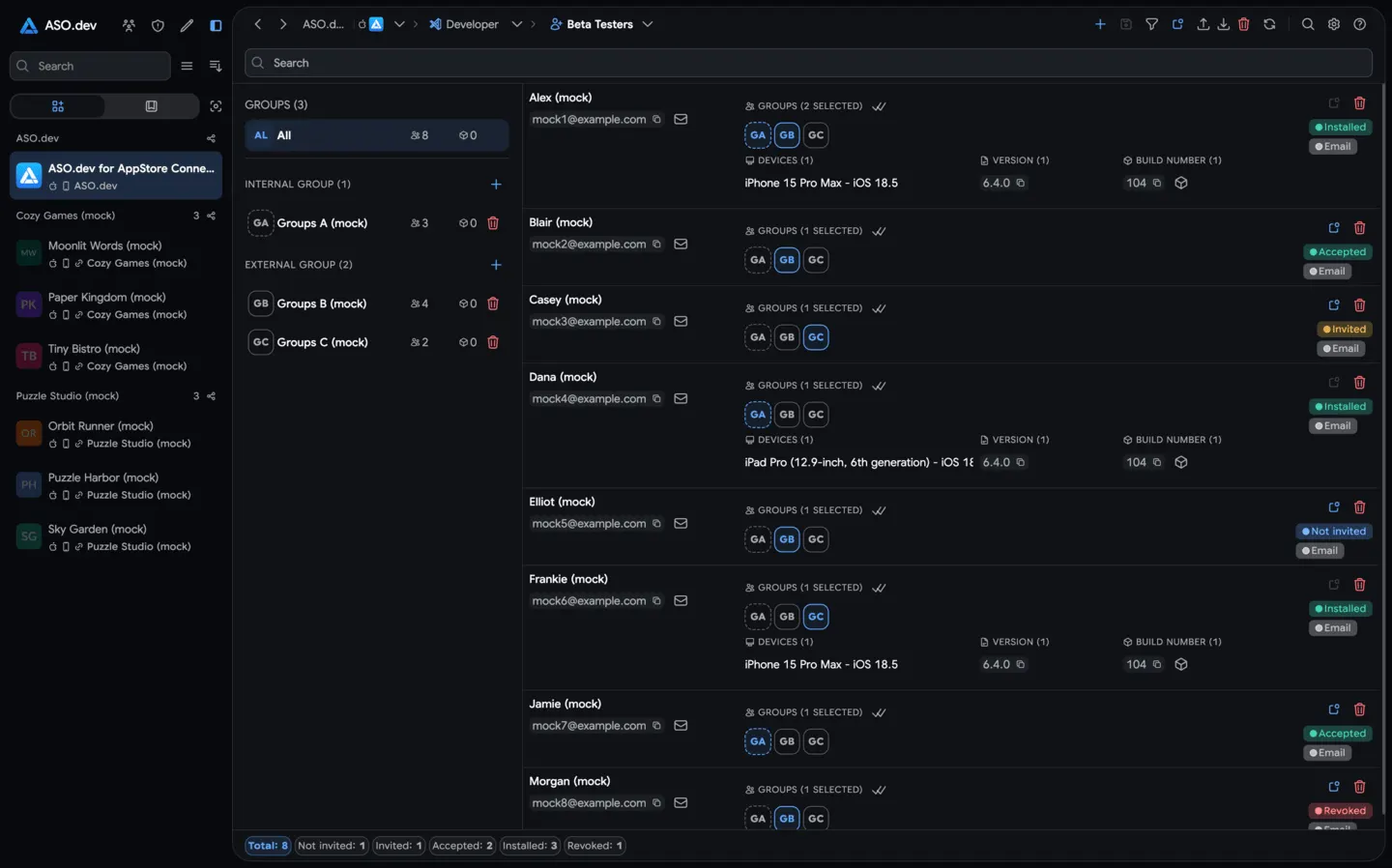The height and width of the screenshot is (868, 1392).
Task: Toggle GB group for Casey (mock)
Action: coord(787,337)
